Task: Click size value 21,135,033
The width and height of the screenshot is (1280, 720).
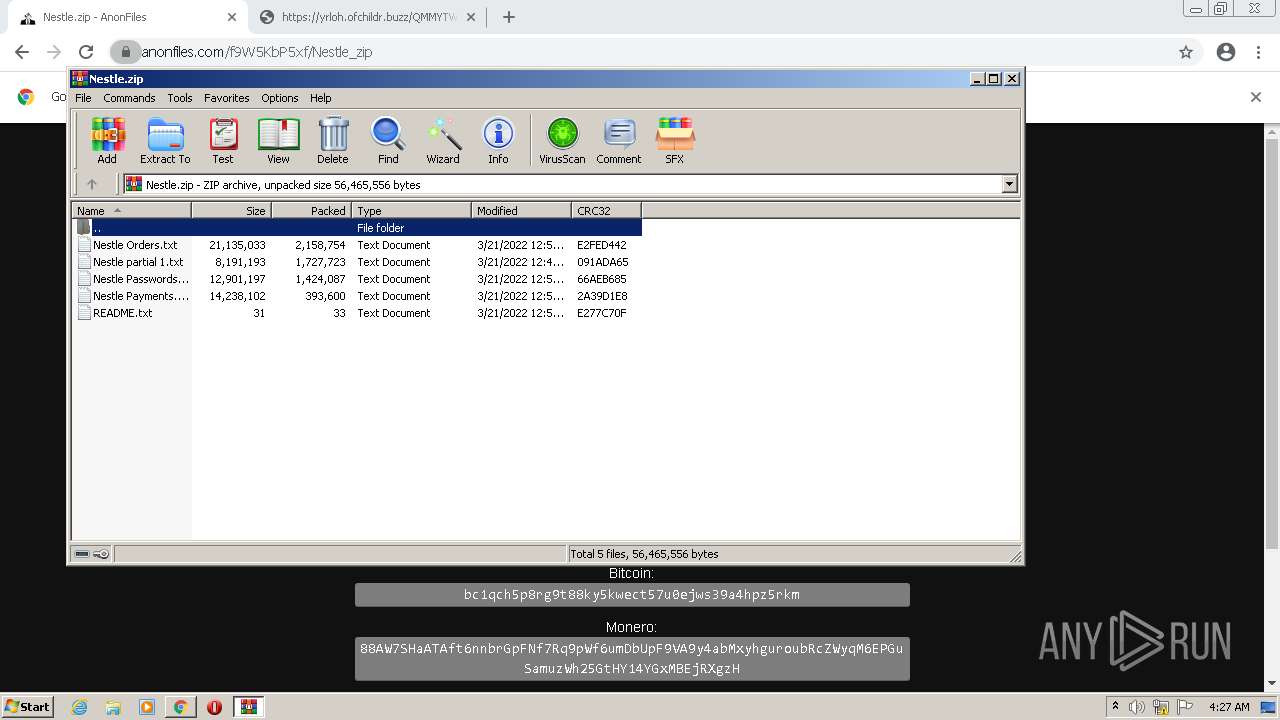Action: [237, 245]
